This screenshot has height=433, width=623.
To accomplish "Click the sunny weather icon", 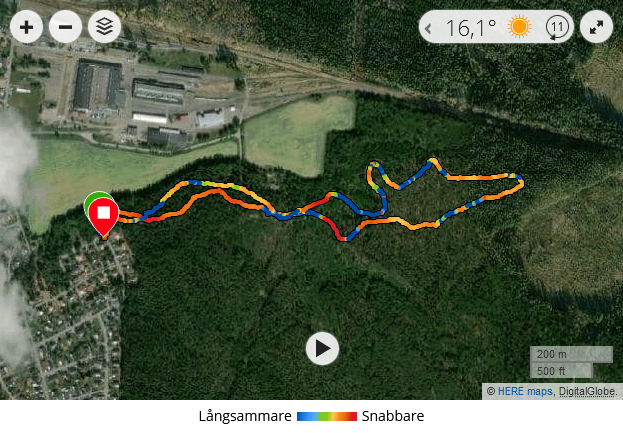I will pyautogui.click(x=519, y=27).
